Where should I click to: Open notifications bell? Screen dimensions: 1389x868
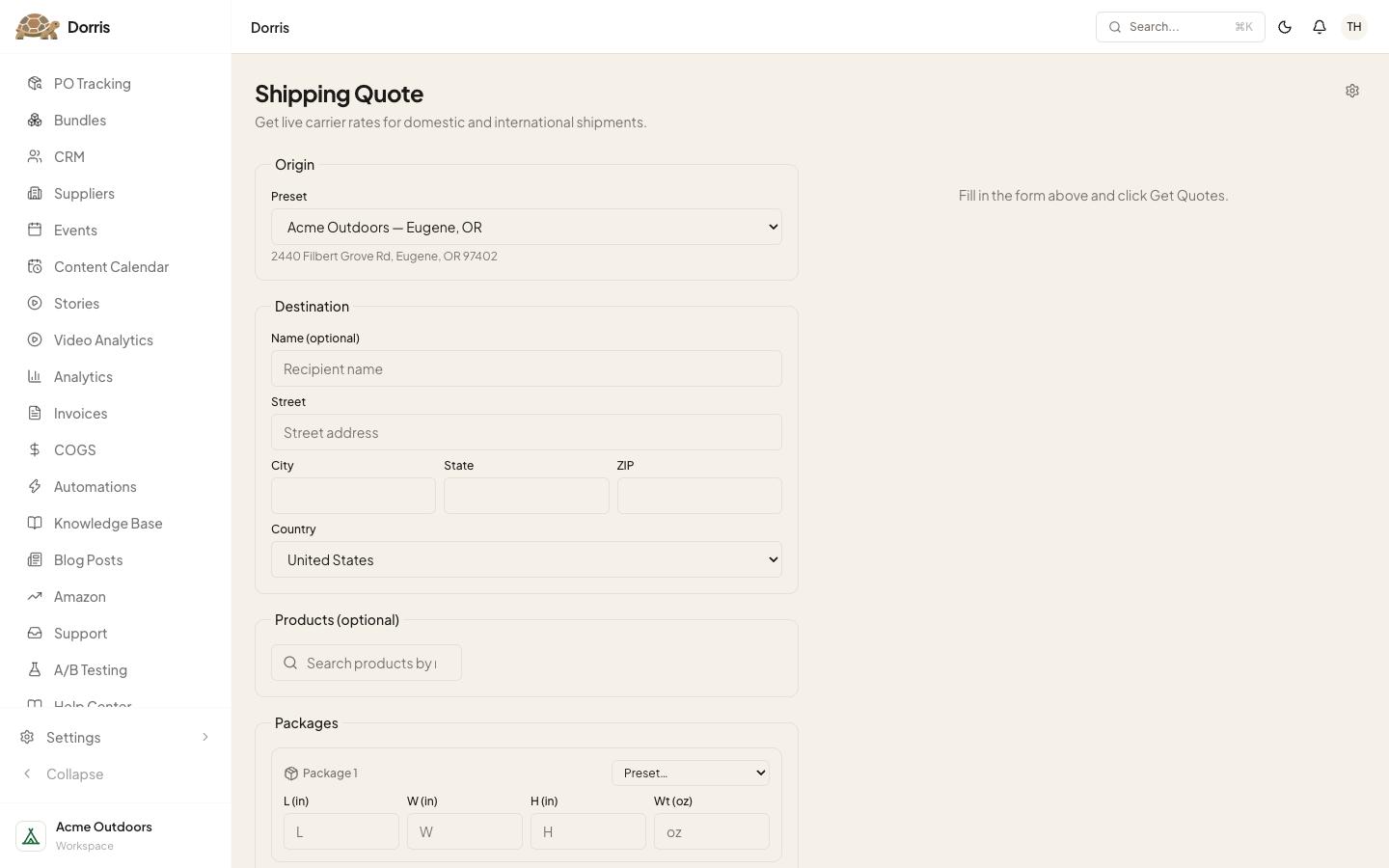tap(1320, 27)
